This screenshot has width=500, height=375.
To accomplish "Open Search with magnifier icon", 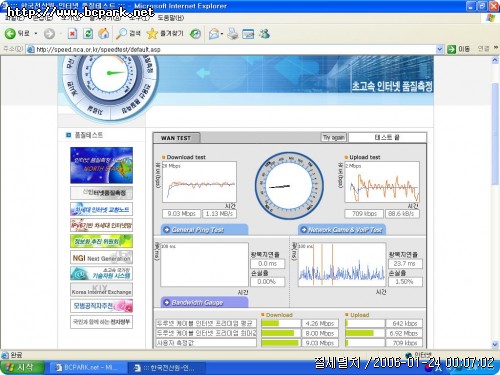I will pyautogui.click(x=121, y=34).
